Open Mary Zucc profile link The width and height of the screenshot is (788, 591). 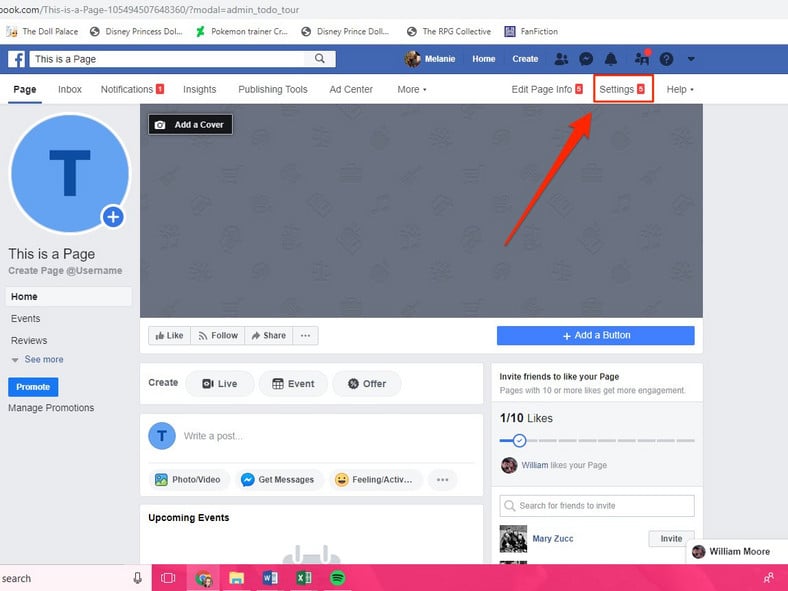click(x=553, y=538)
